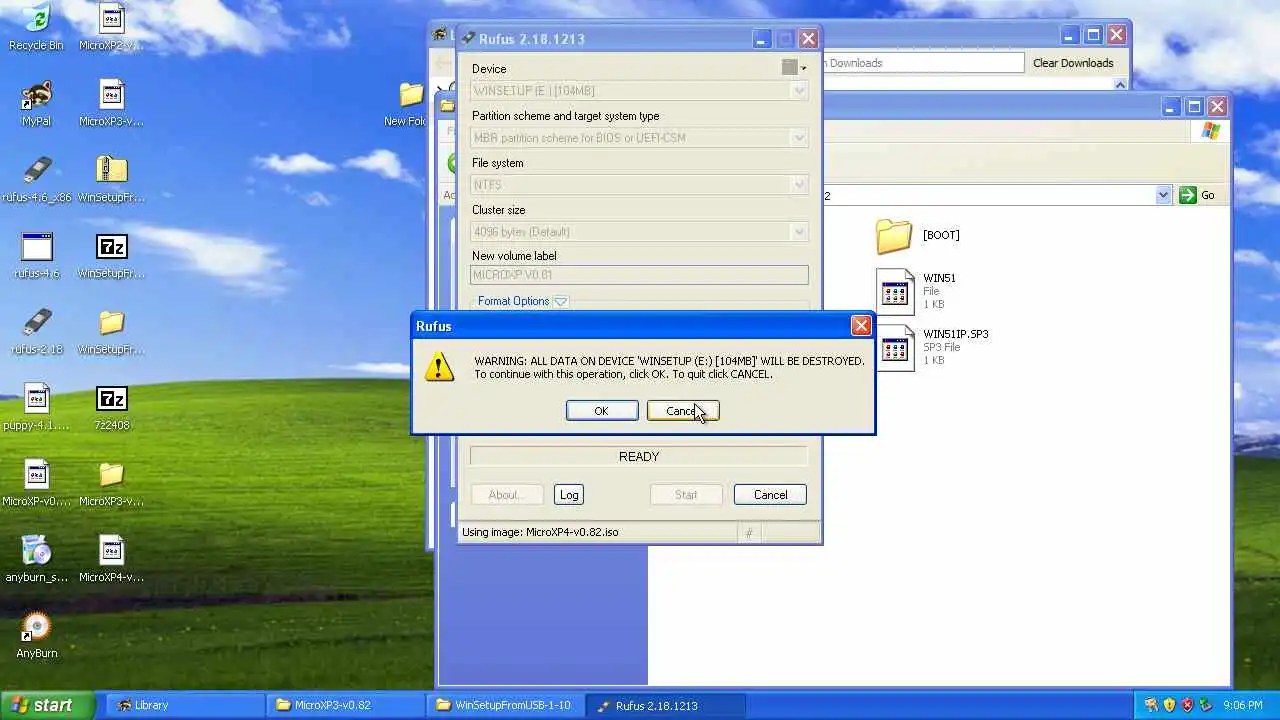Screen dimensions: 1280x720
Task: Click the device settings icon beside Device label
Action: click(794, 67)
